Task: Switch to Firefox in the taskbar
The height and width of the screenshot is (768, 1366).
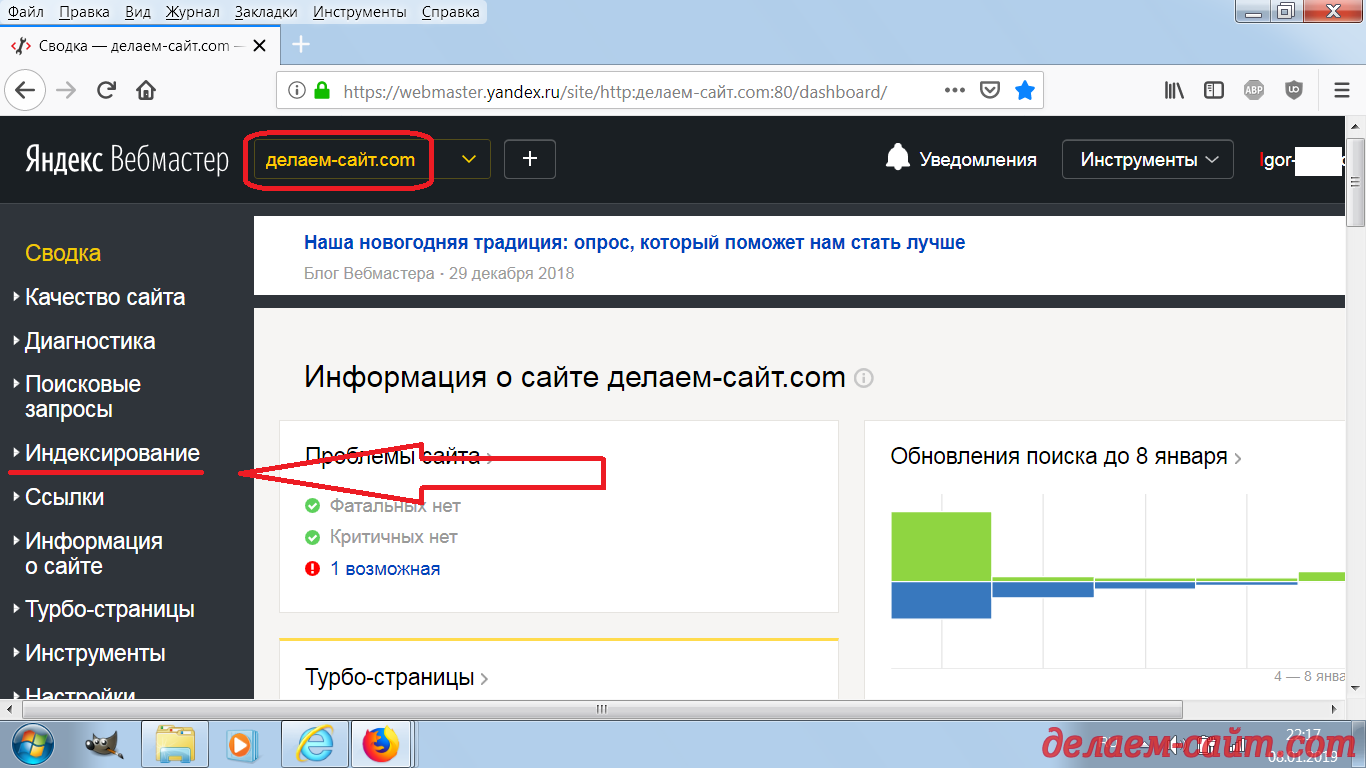Action: coord(380,744)
